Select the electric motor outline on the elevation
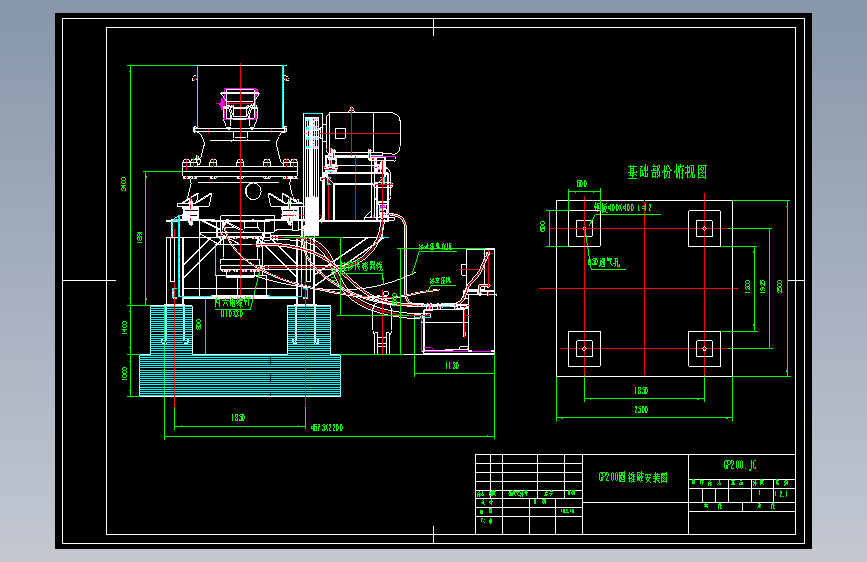This screenshot has width=867, height=562. pyautogui.click(x=362, y=133)
